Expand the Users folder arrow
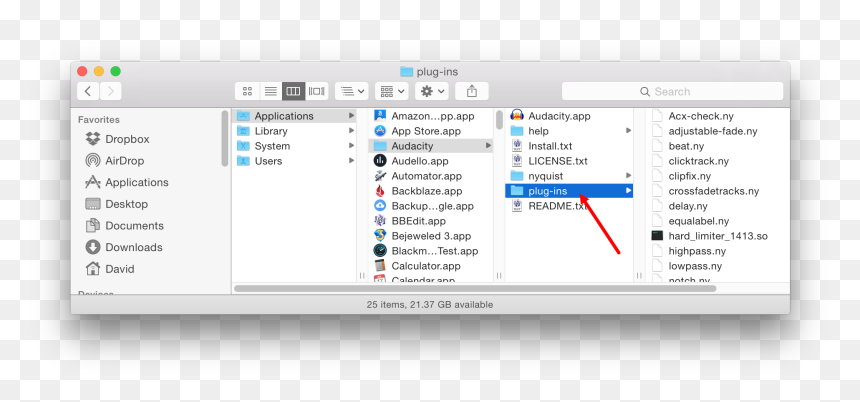The image size is (860, 402). (351, 161)
